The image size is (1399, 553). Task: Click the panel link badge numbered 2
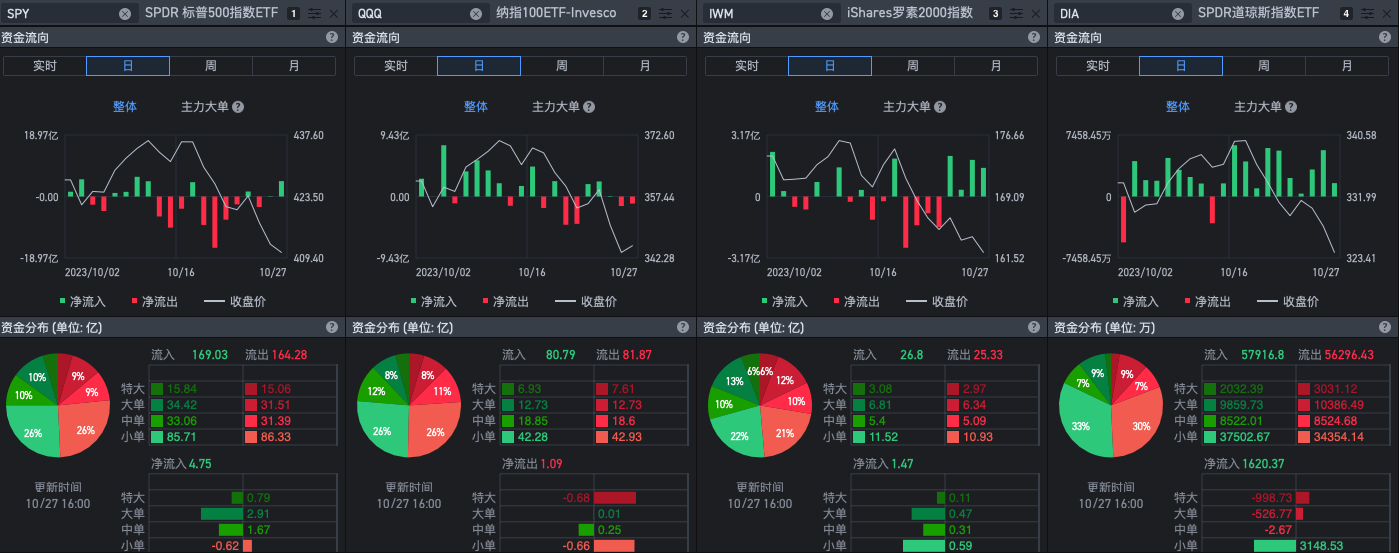pyautogui.click(x=644, y=14)
